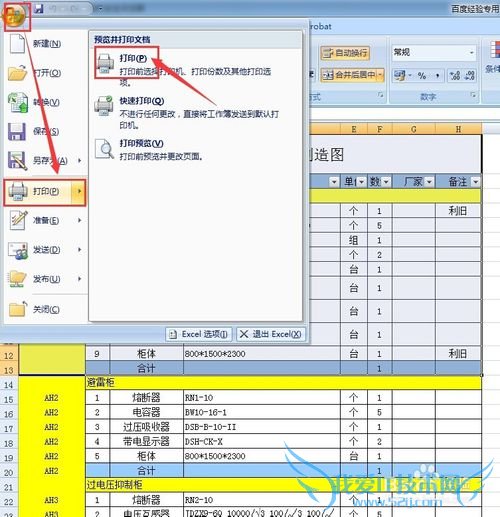
Task: Click 合计 cell in row 13
Action: pyautogui.click(x=146, y=368)
